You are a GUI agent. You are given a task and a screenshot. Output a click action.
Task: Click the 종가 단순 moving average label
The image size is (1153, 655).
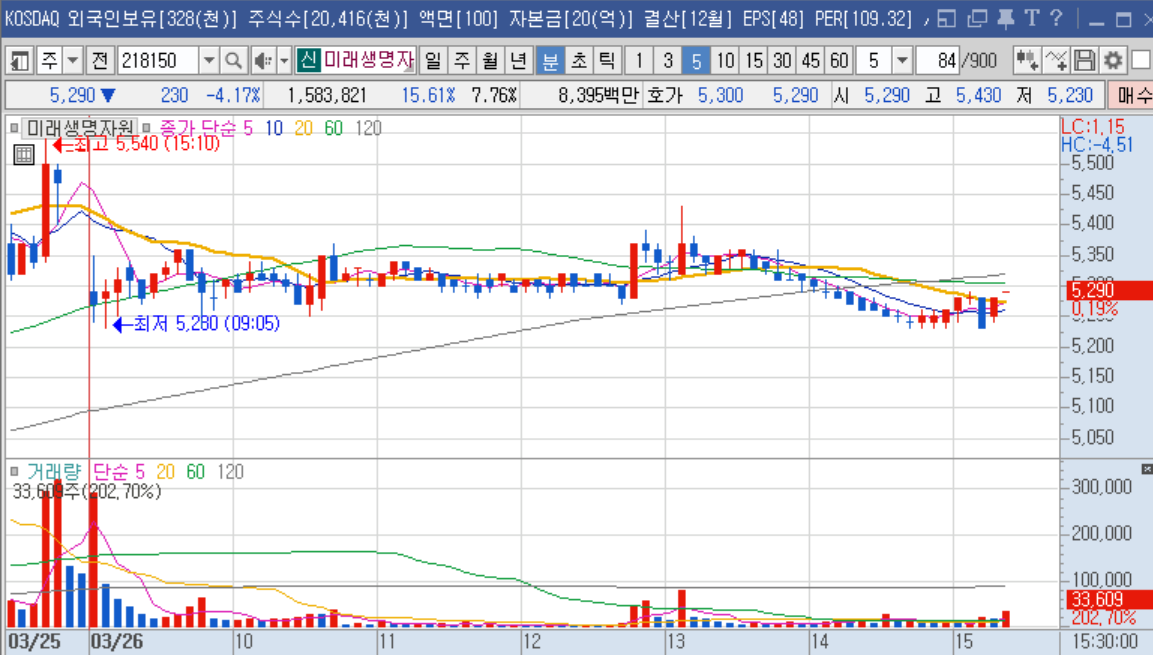tap(198, 128)
